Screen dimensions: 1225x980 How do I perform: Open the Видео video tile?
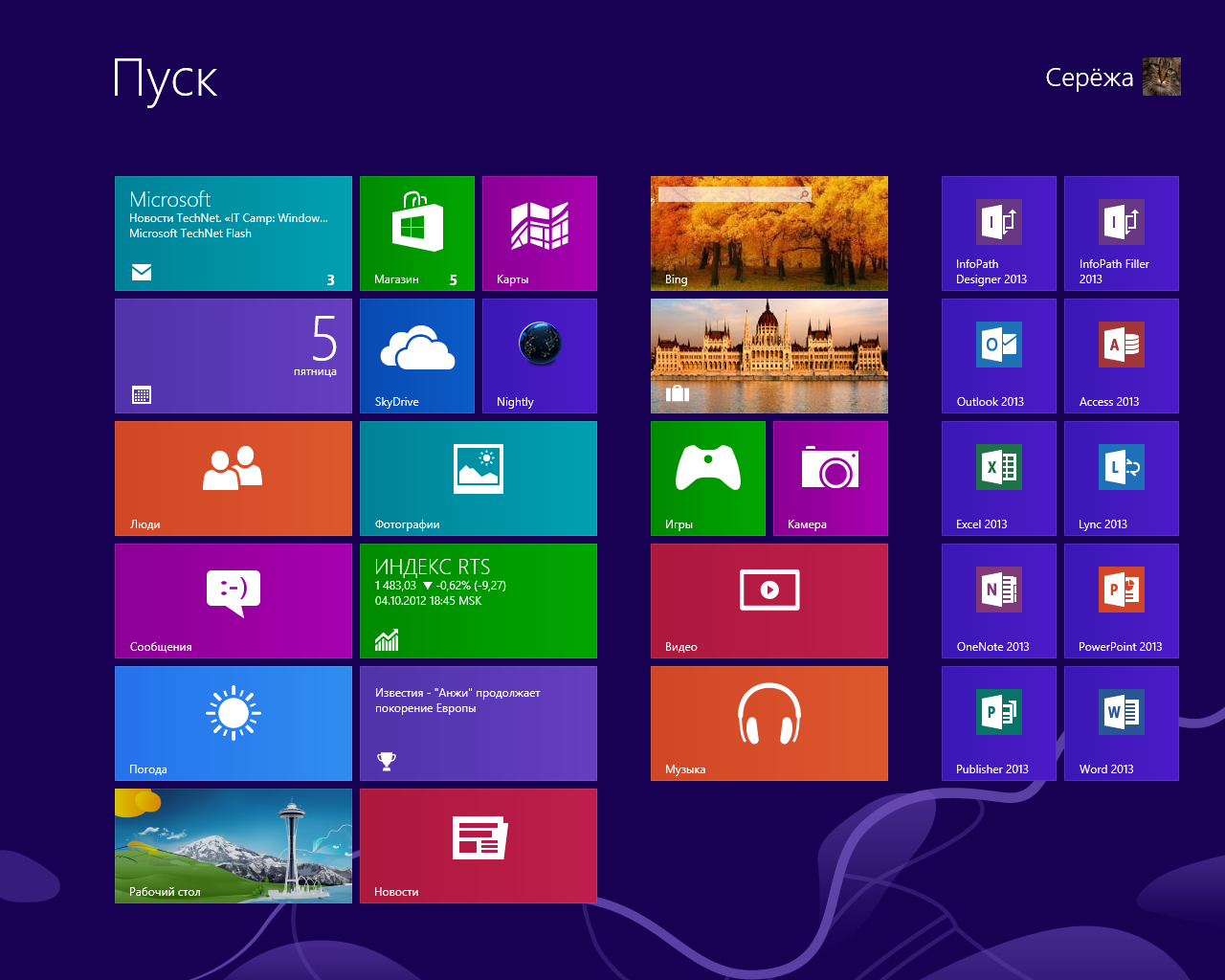point(769,601)
